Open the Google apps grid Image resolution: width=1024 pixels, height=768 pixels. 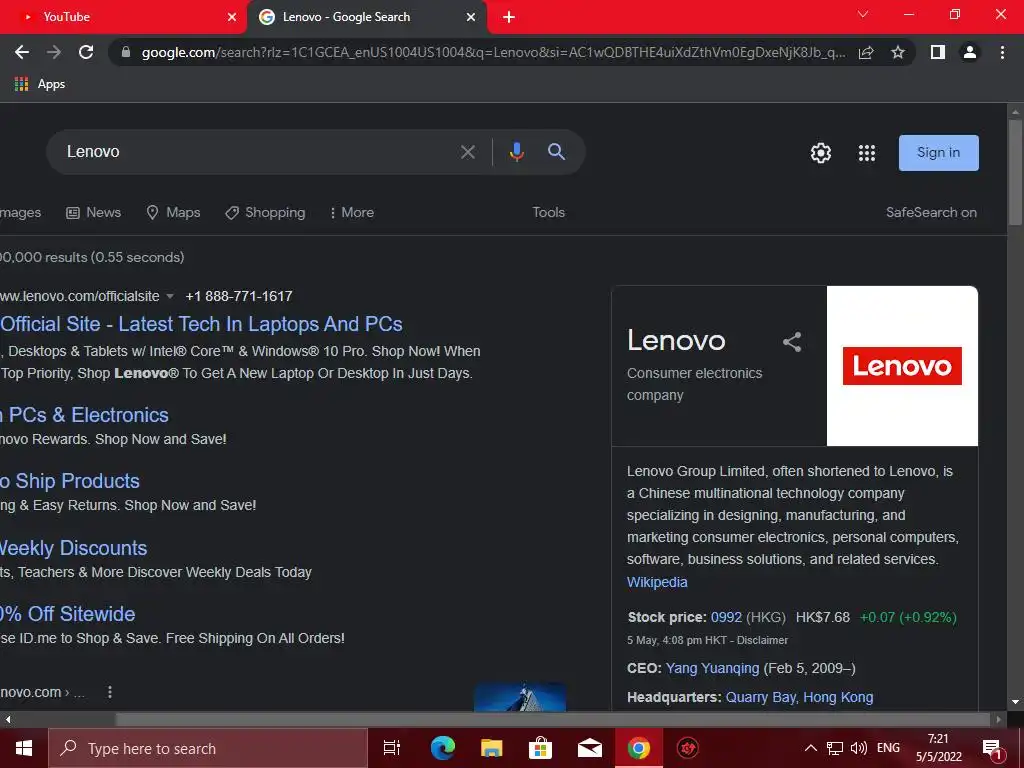pyautogui.click(x=867, y=153)
